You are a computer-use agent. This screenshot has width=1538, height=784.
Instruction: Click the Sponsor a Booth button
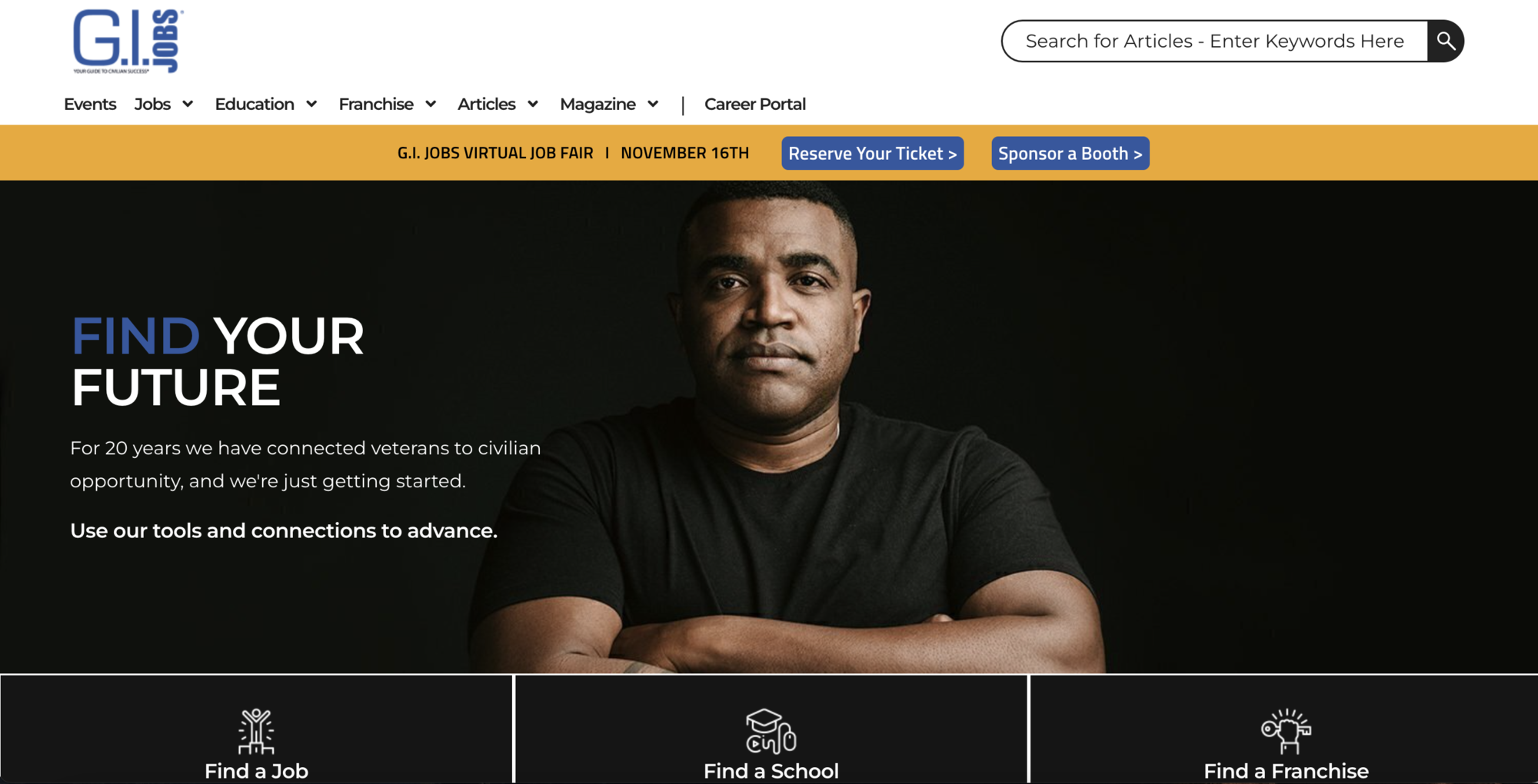point(1070,153)
